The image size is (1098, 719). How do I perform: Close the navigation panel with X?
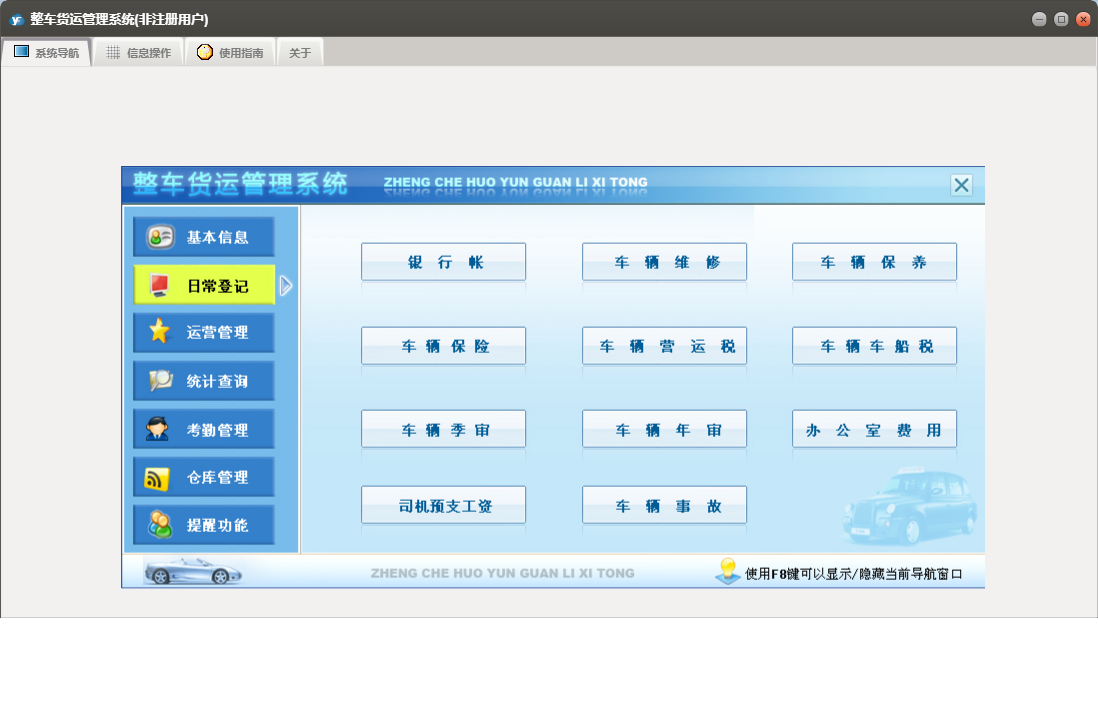tap(961, 185)
